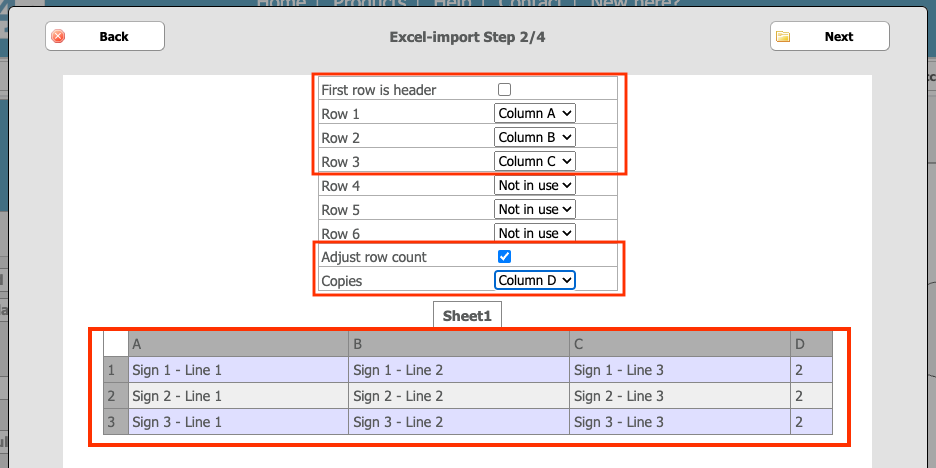Open the Row 4 Not in use dropdown
The image size is (936, 468).
[x=535, y=185]
